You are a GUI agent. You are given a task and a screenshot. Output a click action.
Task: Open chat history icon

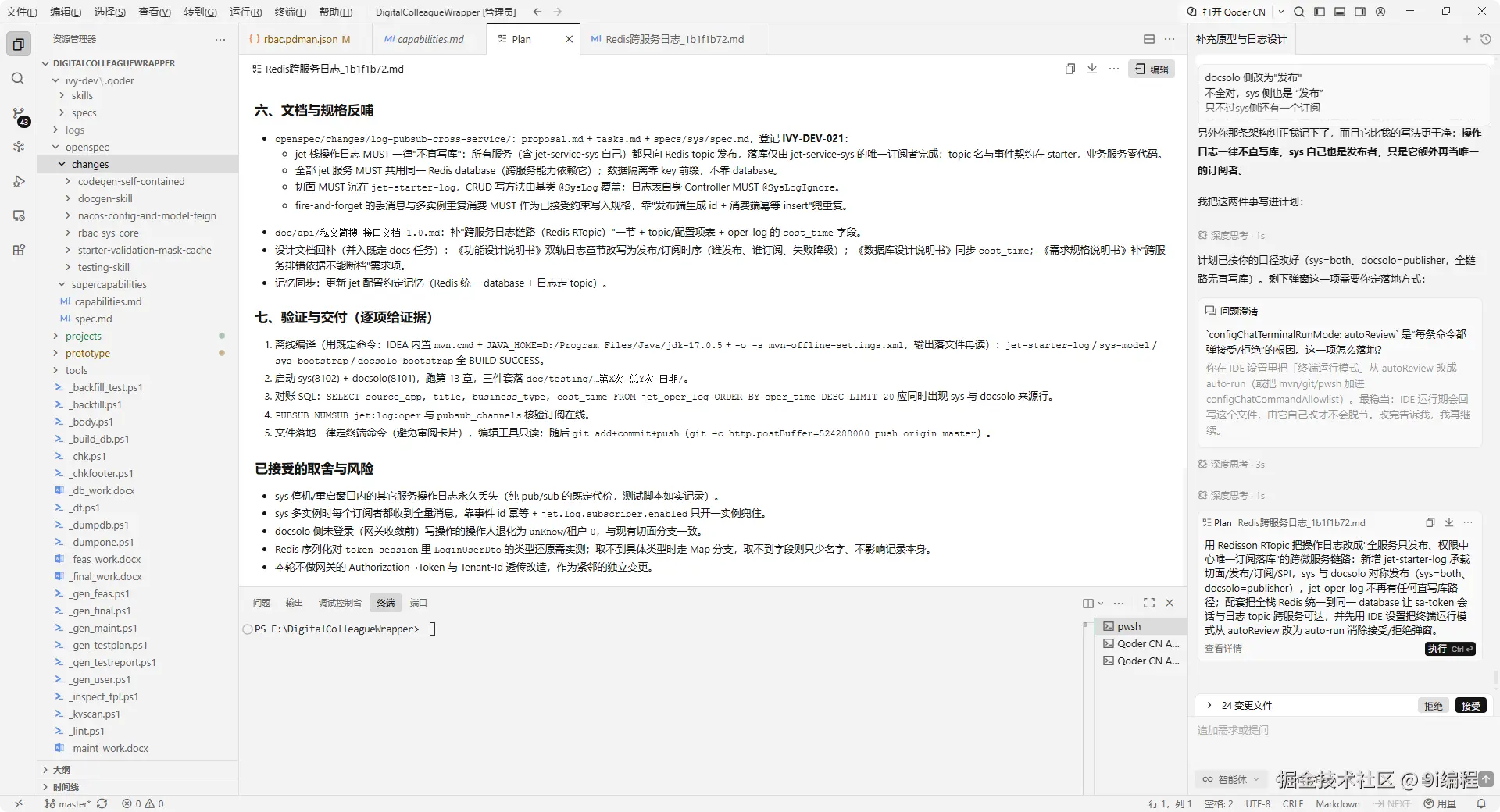click(1486, 39)
